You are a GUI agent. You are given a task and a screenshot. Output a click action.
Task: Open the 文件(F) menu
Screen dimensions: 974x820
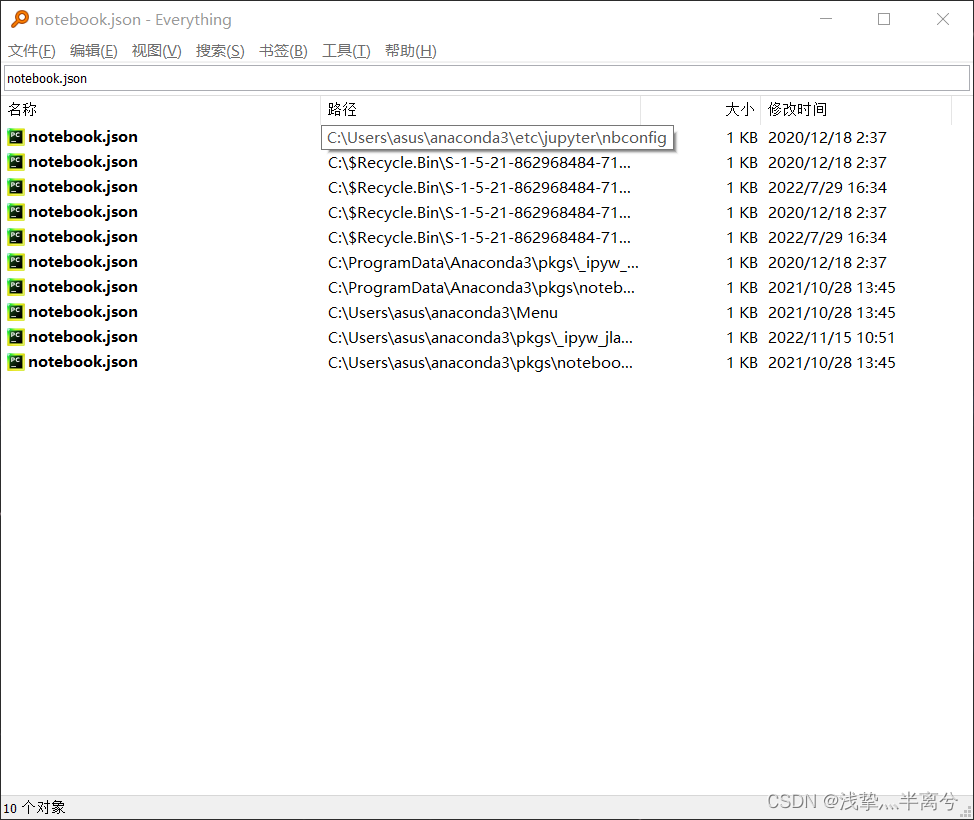pyautogui.click(x=32, y=51)
